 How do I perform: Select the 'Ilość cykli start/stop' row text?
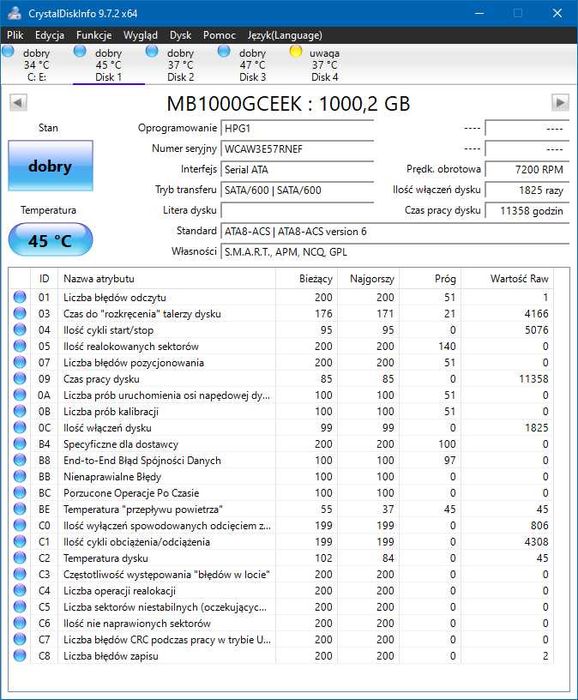(108, 330)
